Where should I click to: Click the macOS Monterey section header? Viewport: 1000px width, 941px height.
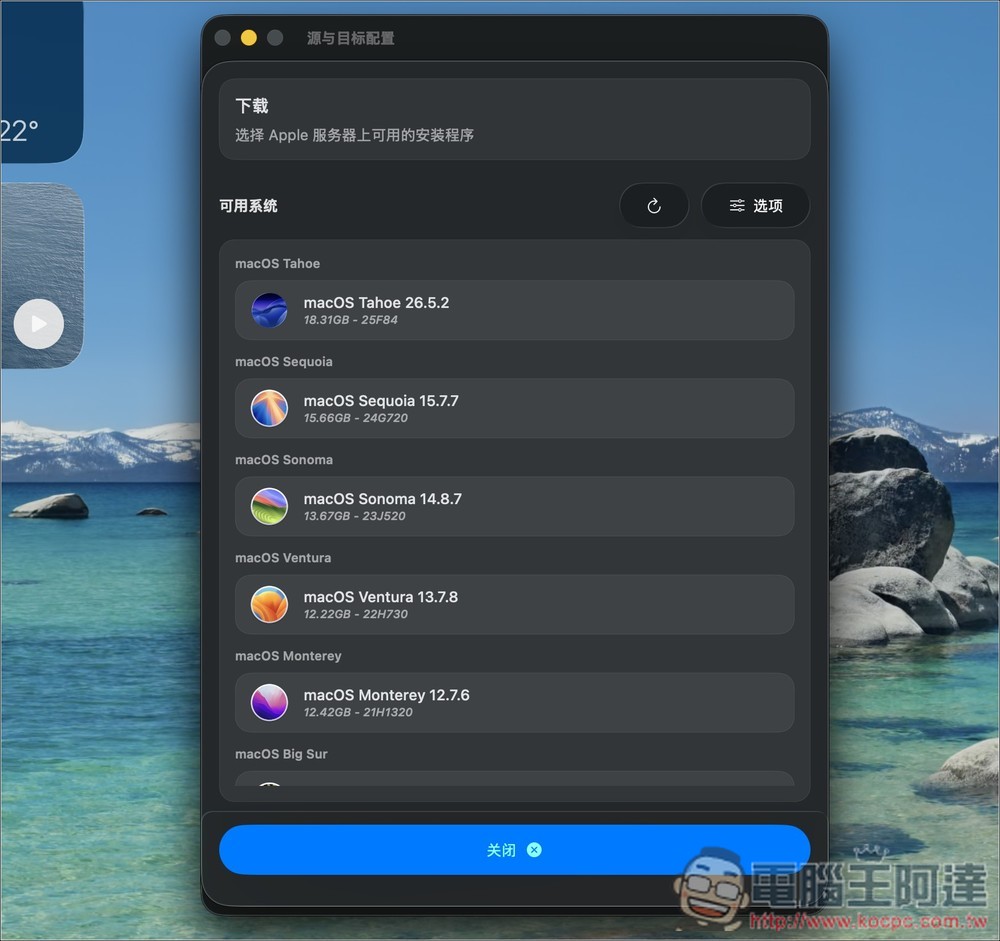(288, 656)
